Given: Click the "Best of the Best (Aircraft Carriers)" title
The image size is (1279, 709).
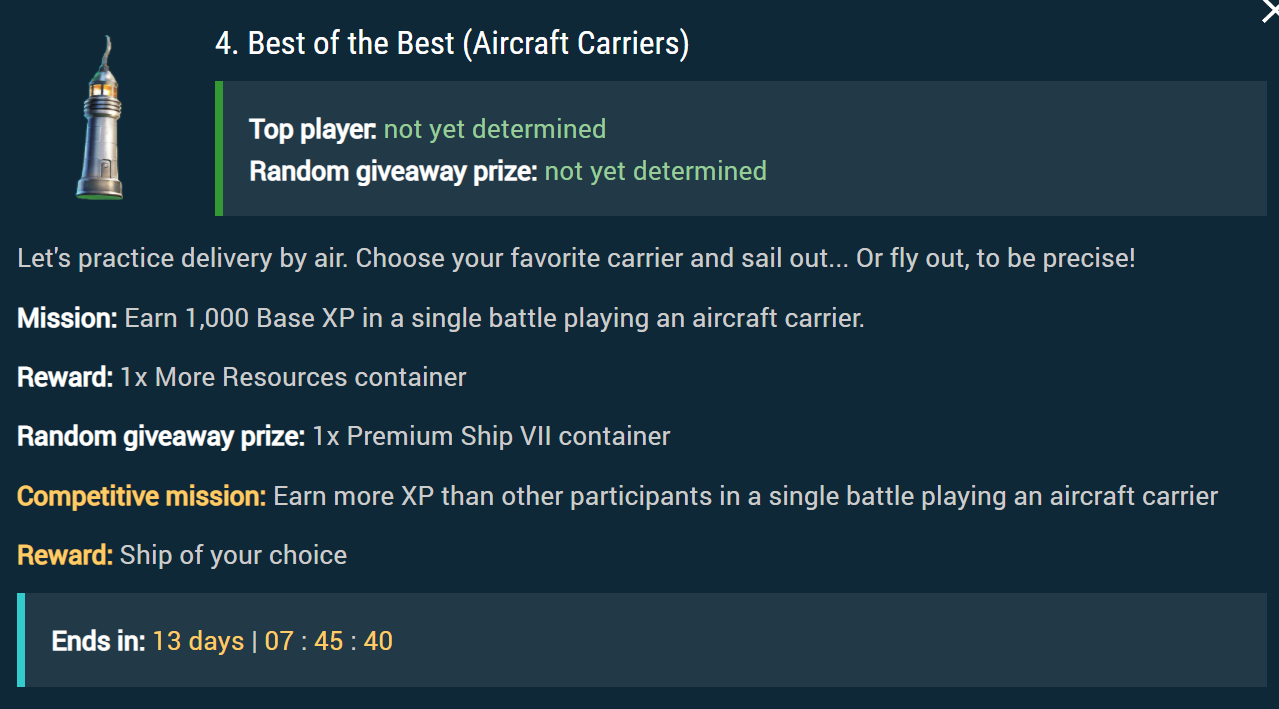Looking at the screenshot, I should click(452, 44).
